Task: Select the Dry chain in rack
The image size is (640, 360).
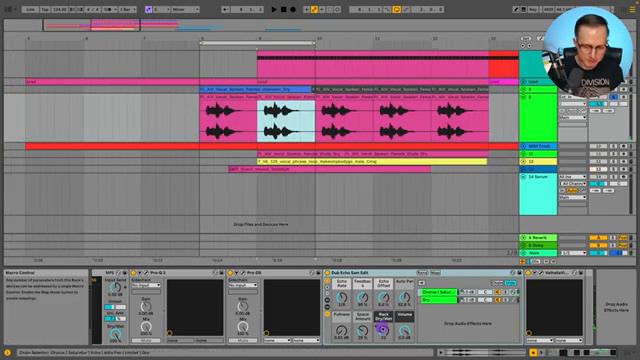Action: tap(438, 300)
